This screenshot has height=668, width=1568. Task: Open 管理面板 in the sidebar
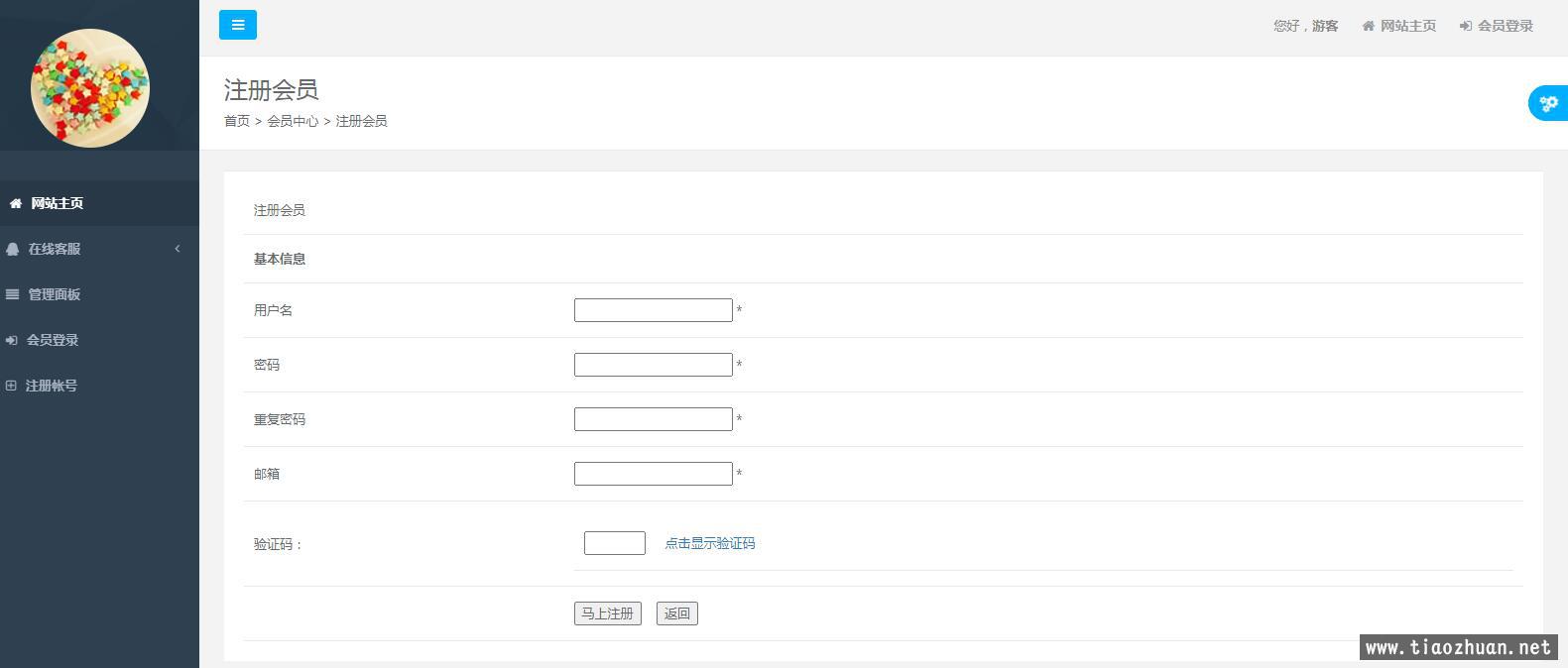(x=55, y=294)
